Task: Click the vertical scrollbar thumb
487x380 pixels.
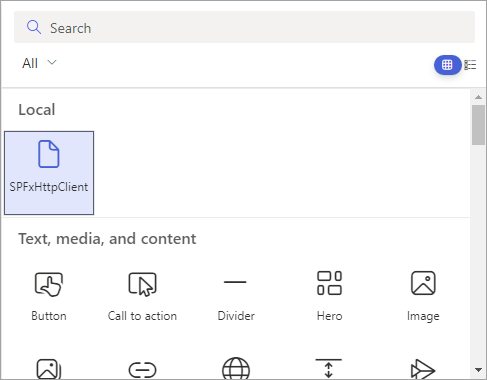Action: [x=478, y=125]
